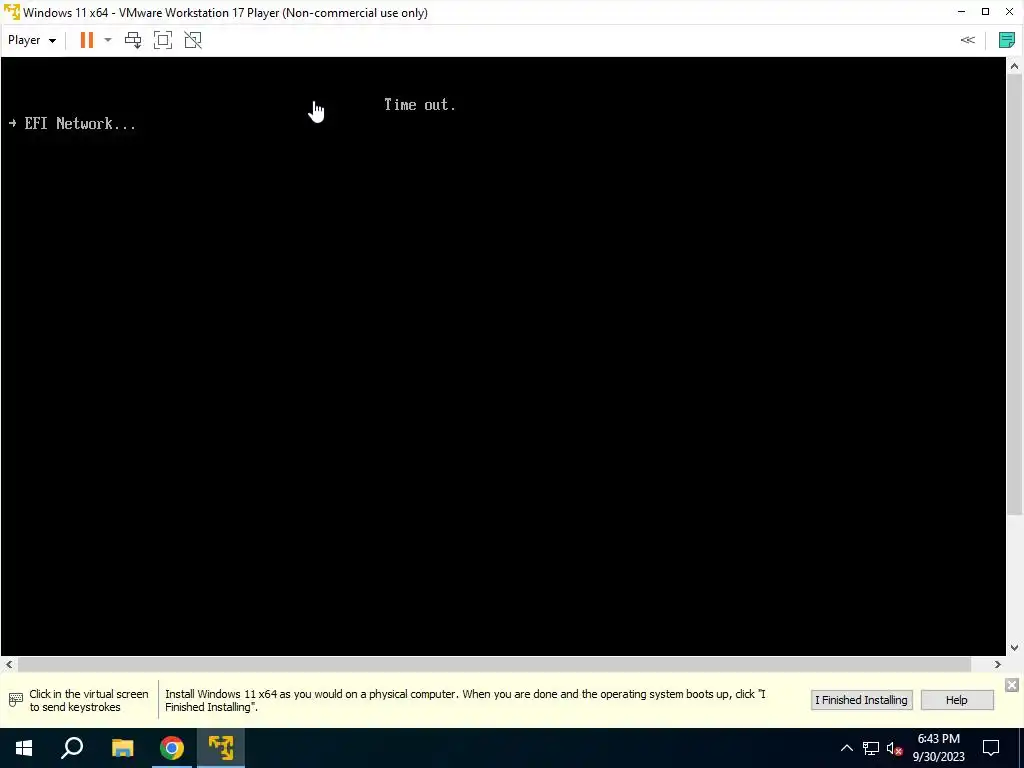Viewport: 1024px width, 768px height.
Task: Click the Time out. message
Action: click(419, 104)
